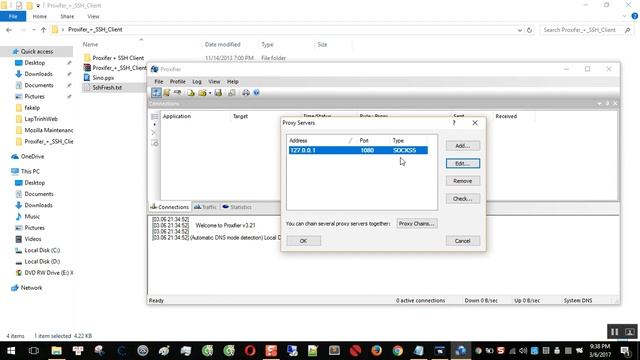Screen dimensions: 640x360
Task: Open the Share ribbon tab in Explorer
Action: point(67,16)
